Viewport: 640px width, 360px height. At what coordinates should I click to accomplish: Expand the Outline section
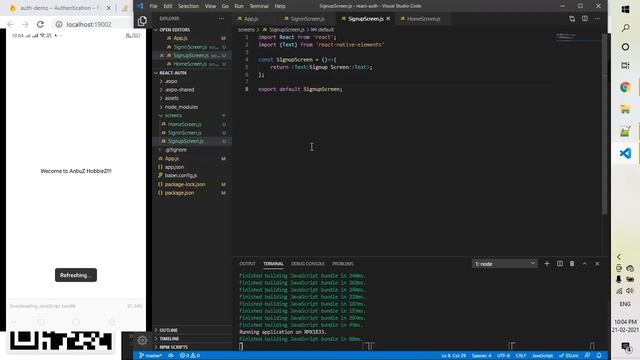(x=168, y=330)
